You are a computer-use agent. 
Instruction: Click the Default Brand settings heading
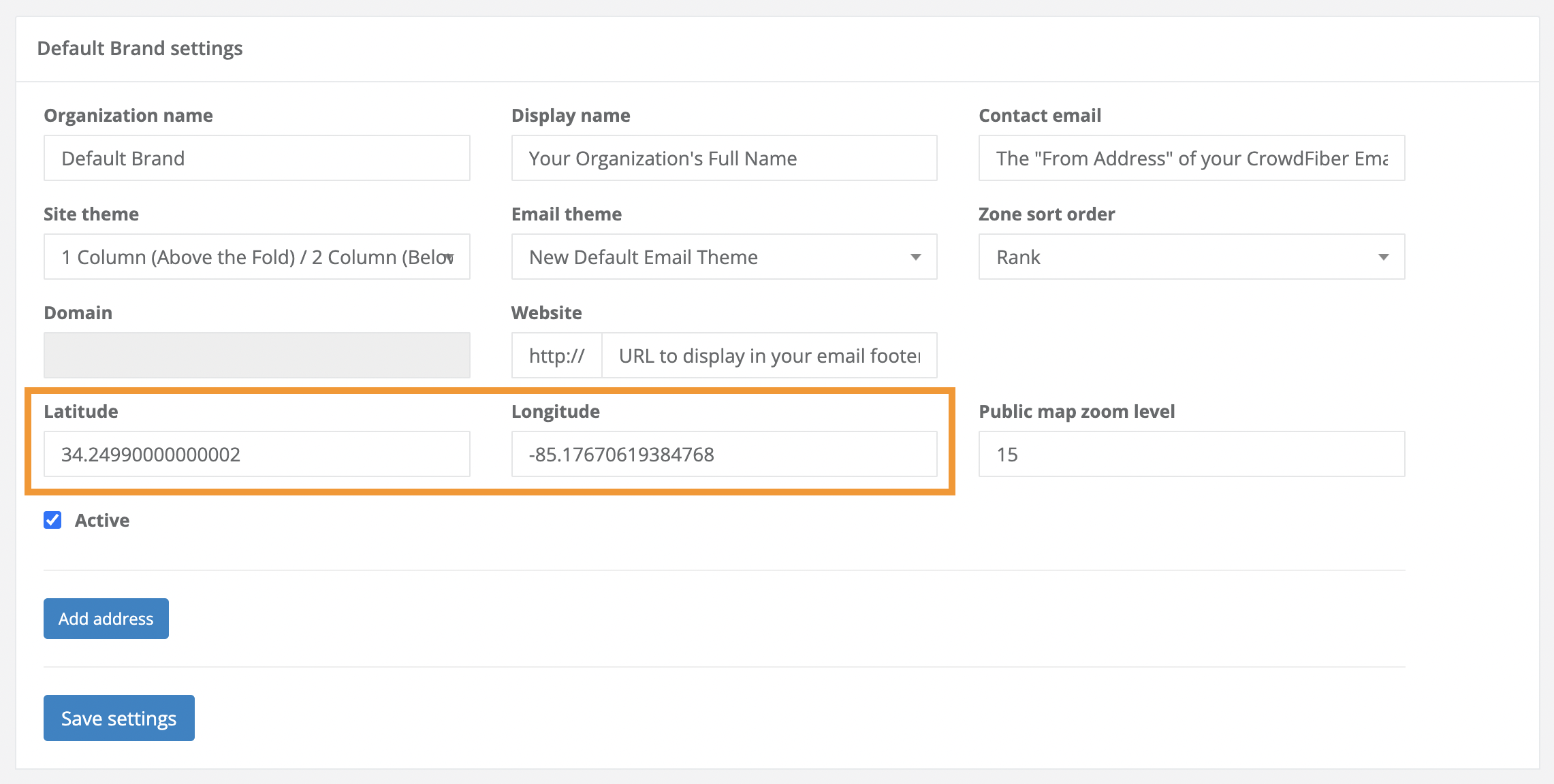tap(140, 48)
